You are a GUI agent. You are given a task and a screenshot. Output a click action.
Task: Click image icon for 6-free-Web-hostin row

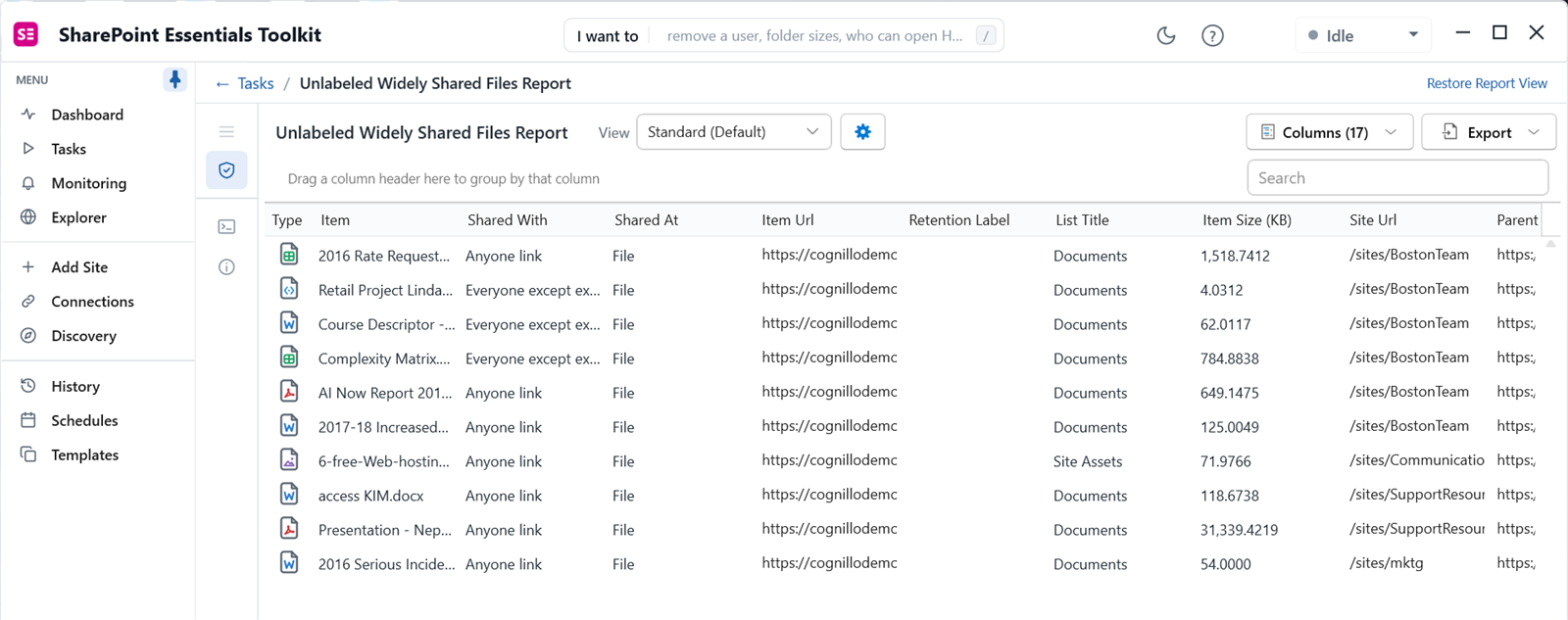coord(289,460)
